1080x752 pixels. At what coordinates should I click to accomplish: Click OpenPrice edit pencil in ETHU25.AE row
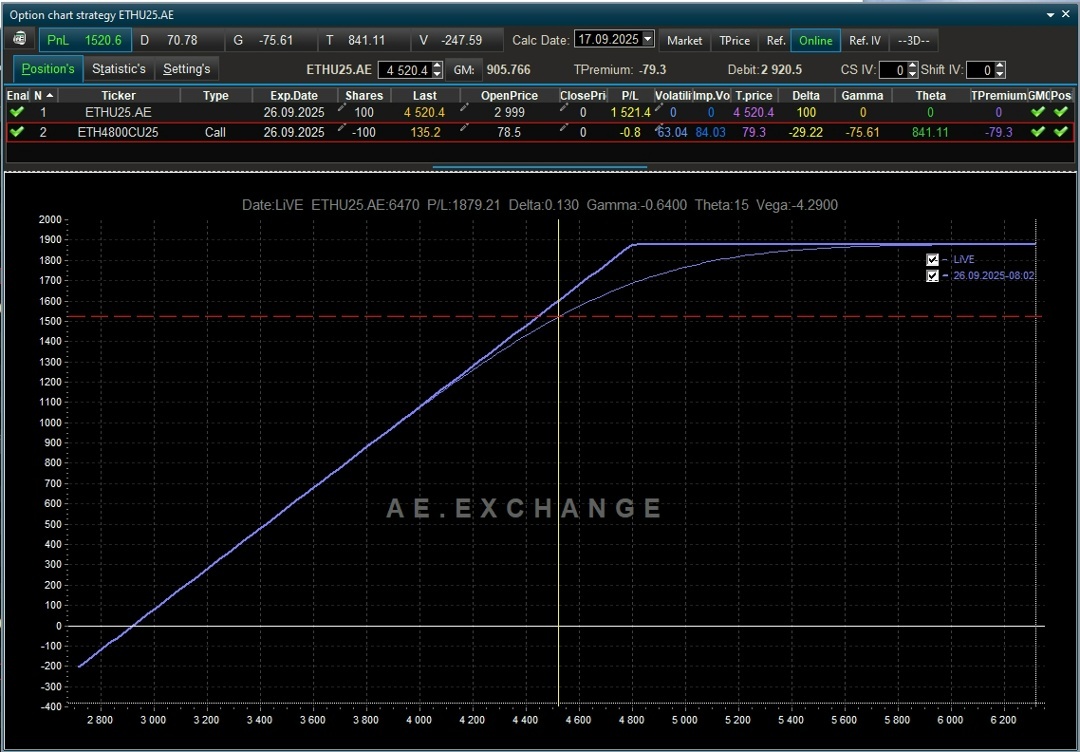[x=464, y=108]
